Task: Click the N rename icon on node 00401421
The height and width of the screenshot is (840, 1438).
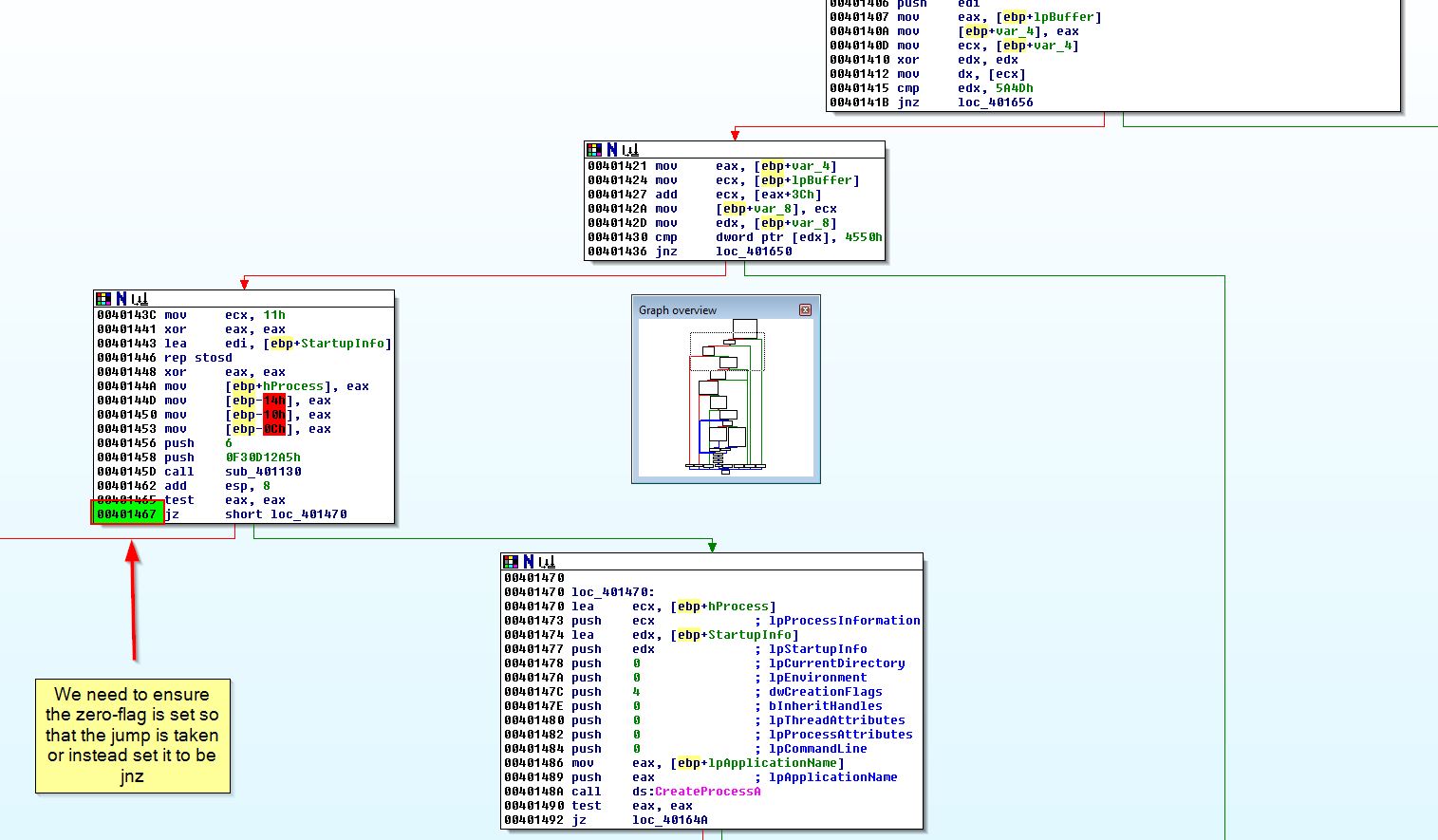Action: (x=612, y=150)
